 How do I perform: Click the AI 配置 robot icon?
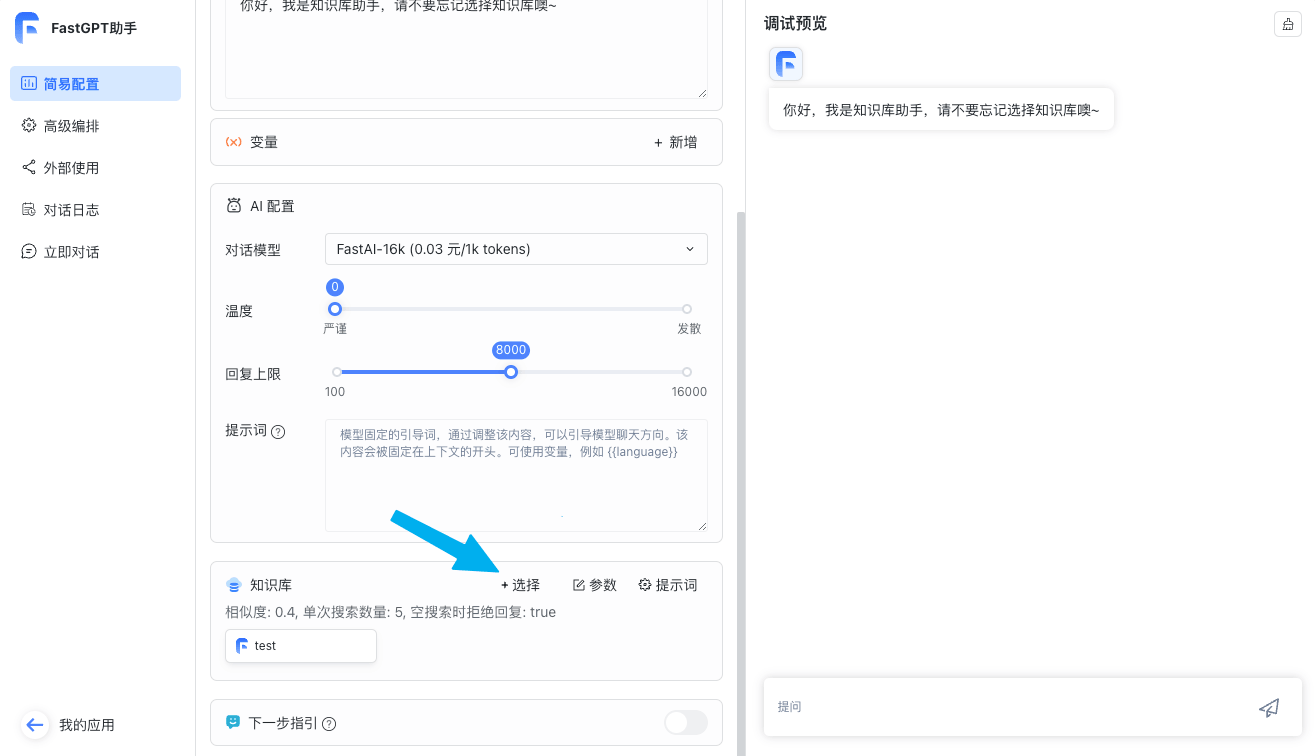click(x=234, y=205)
